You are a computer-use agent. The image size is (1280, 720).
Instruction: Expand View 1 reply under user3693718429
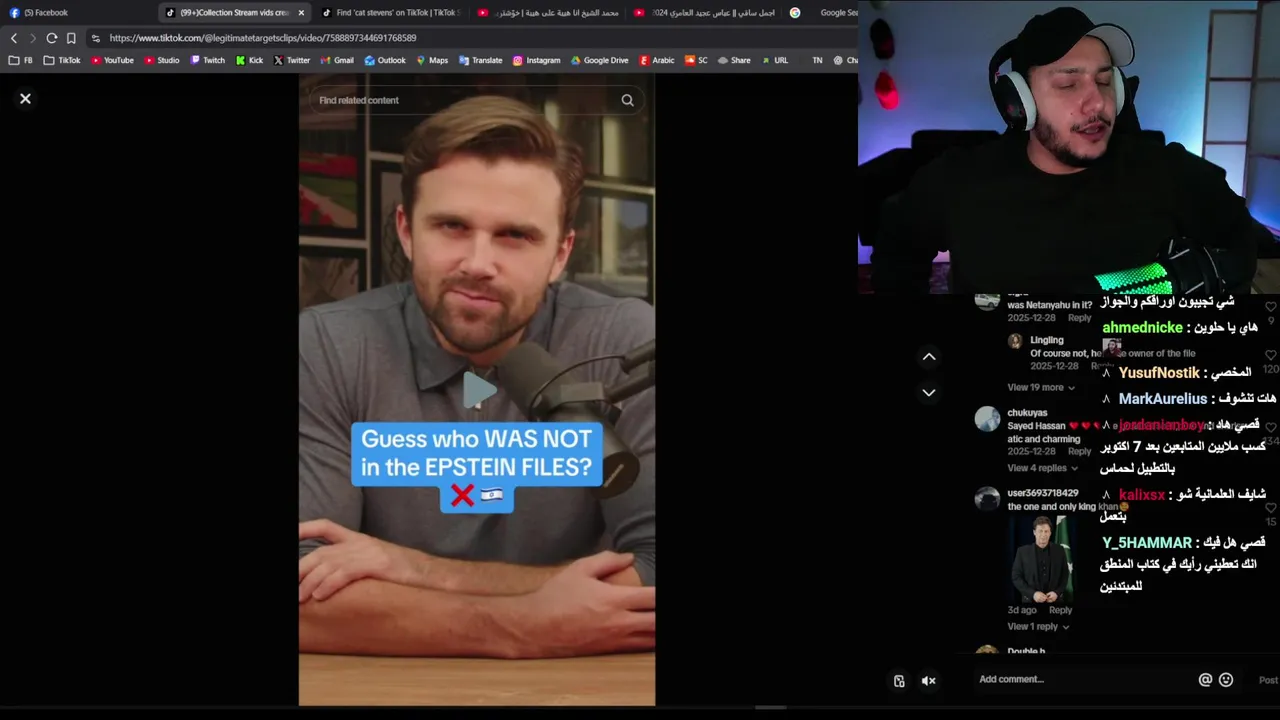pyautogui.click(x=1037, y=627)
